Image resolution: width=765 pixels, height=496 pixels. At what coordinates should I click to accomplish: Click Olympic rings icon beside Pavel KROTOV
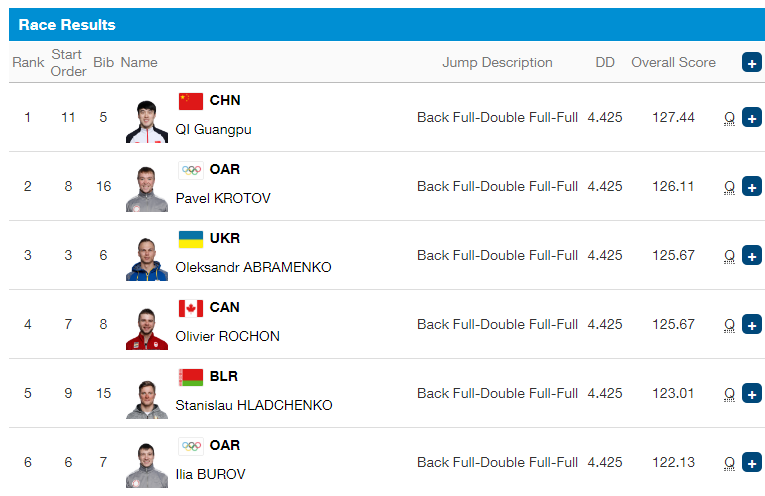pyautogui.click(x=191, y=170)
